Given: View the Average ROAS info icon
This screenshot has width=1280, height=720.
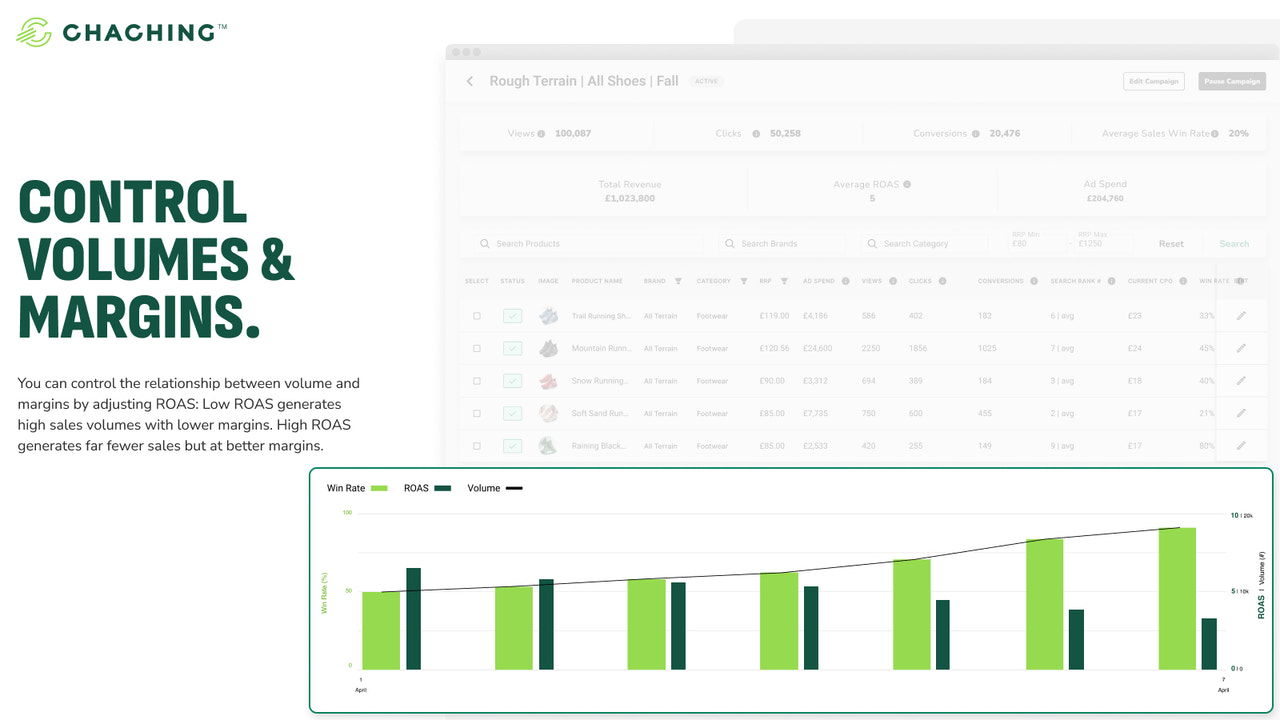Looking at the screenshot, I should (907, 185).
